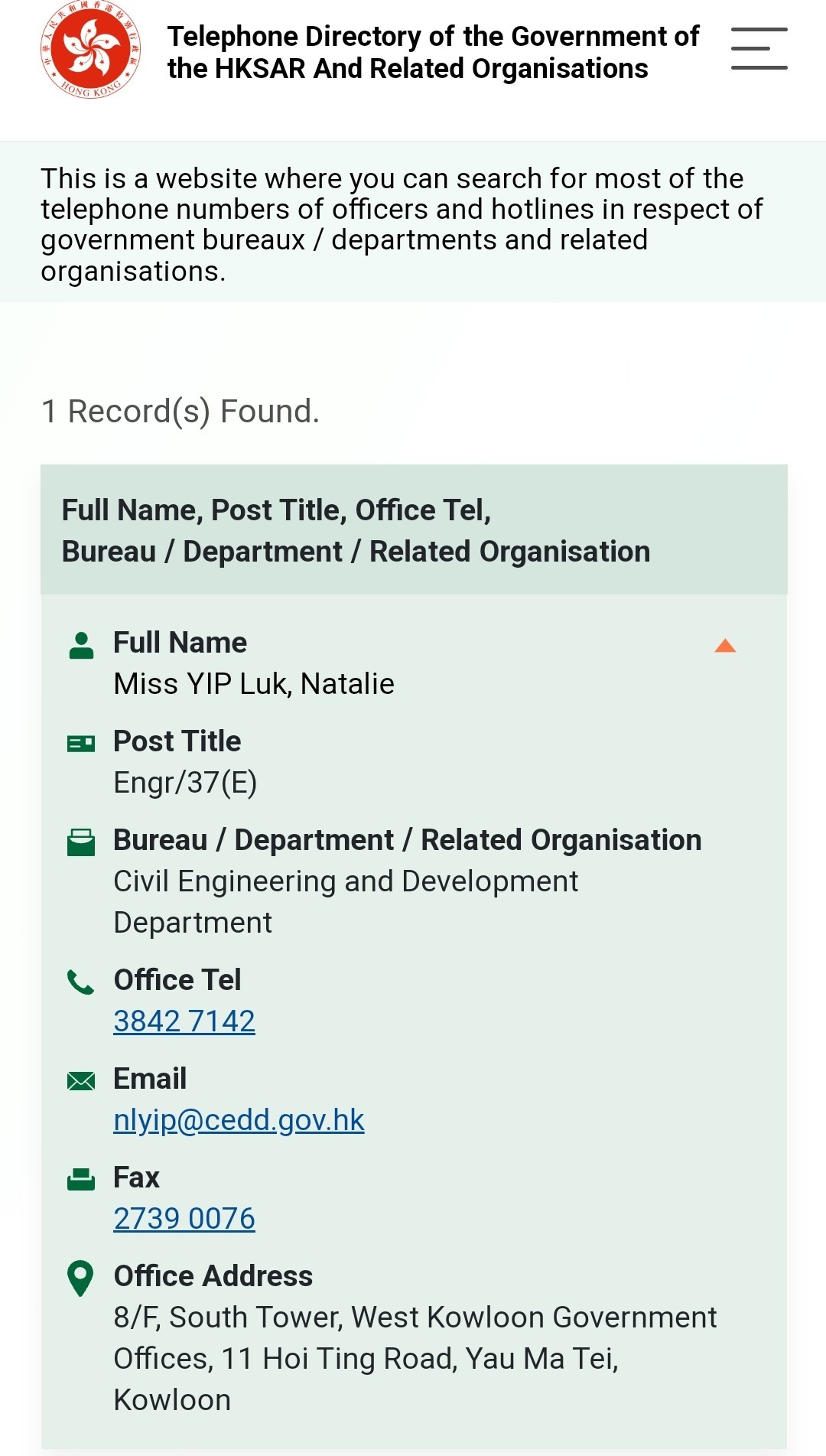
Task: Click the fax machine icon
Action: click(81, 1179)
